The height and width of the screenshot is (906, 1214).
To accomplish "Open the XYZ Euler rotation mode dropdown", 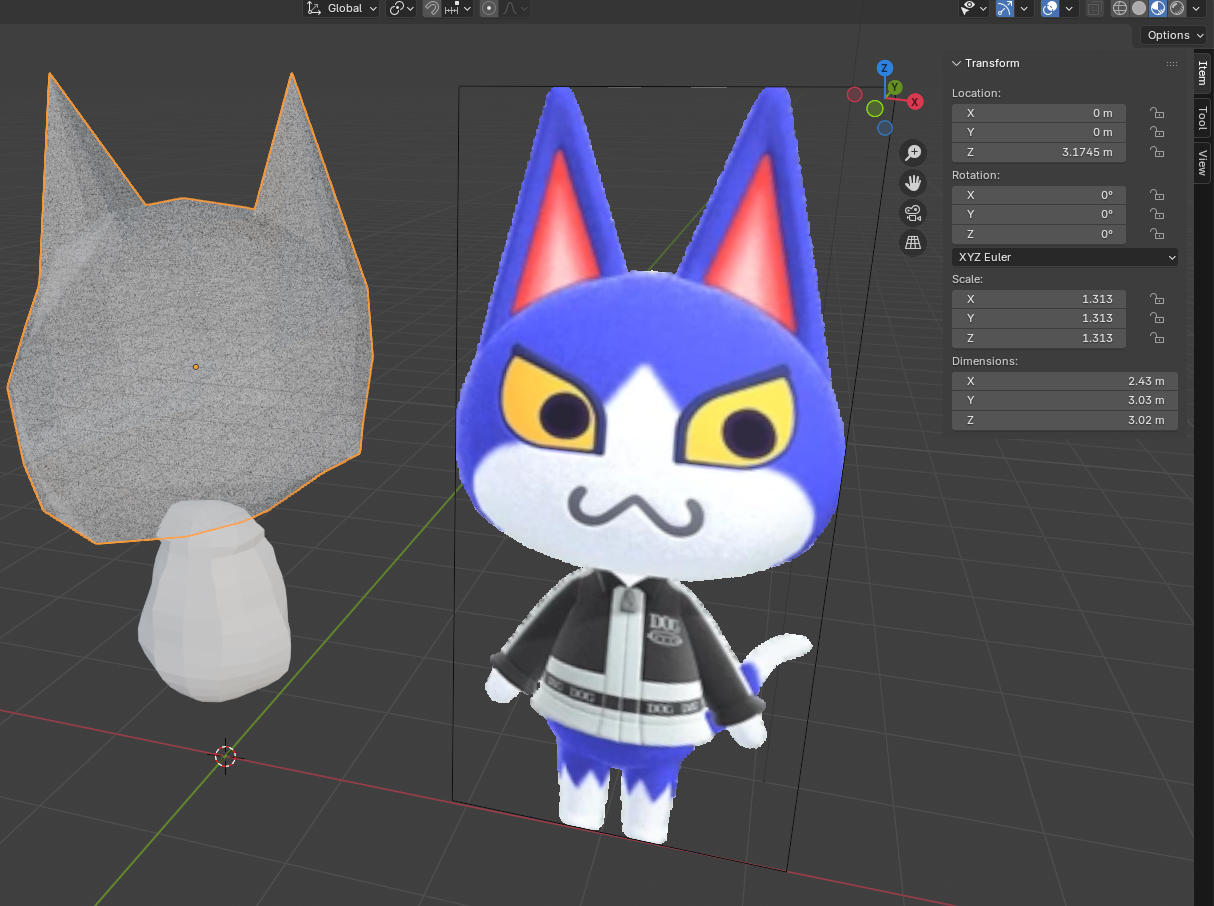I will [x=1065, y=257].
